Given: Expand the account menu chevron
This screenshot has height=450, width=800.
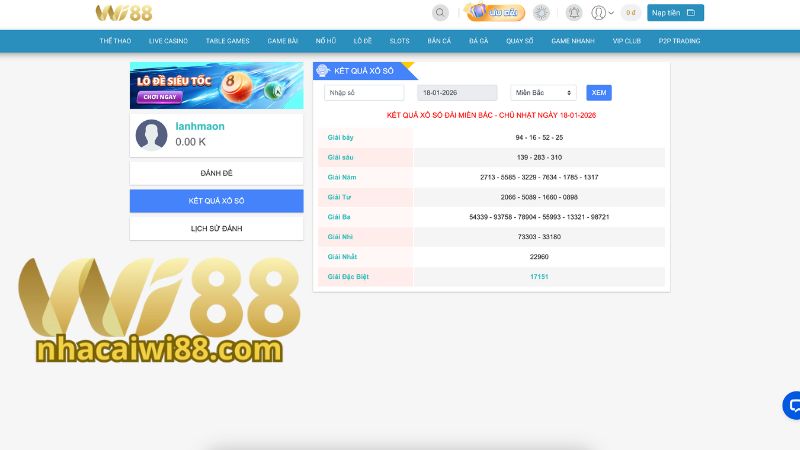Looking at the screenshot, I should click(611, 13).
